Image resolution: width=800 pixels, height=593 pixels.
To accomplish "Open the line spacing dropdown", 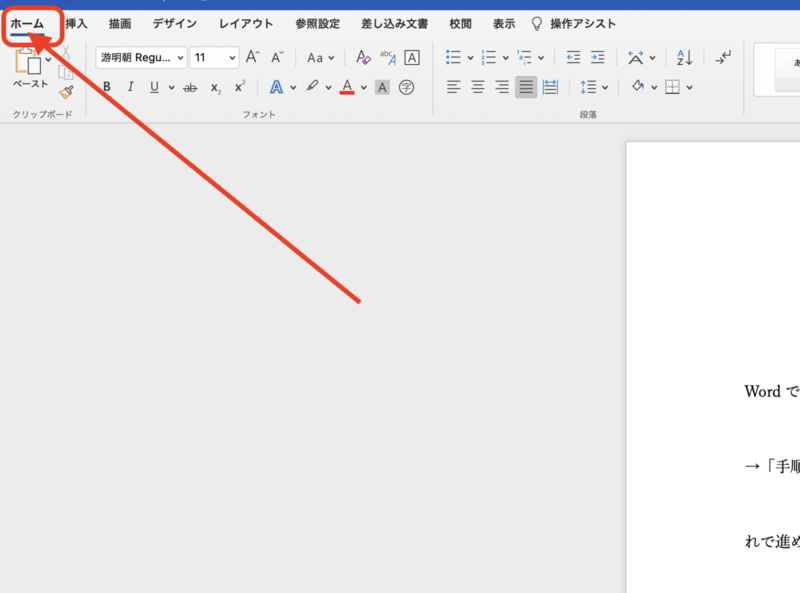I will 592,87.
